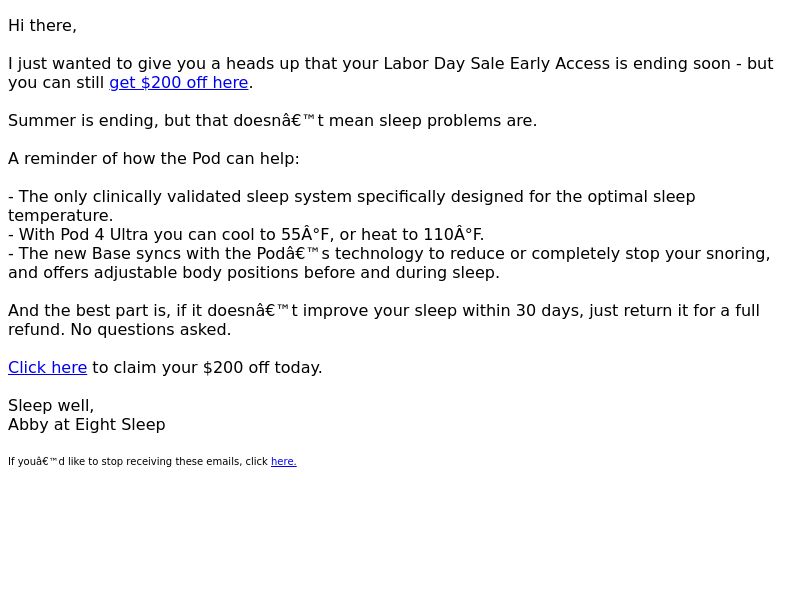Click the "And the best part is" sentence
This screenshot has width=800, height=600.
coord(384,311)
